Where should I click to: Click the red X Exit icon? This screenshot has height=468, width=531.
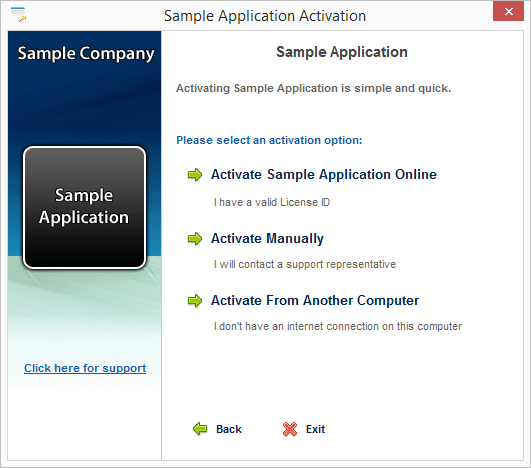(290, 429)
